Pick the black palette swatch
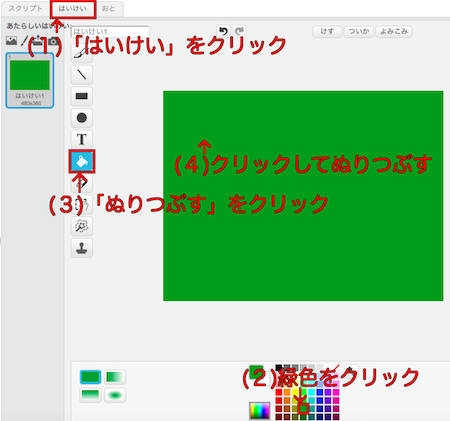The image size is (450, 421). coord(279,368)
